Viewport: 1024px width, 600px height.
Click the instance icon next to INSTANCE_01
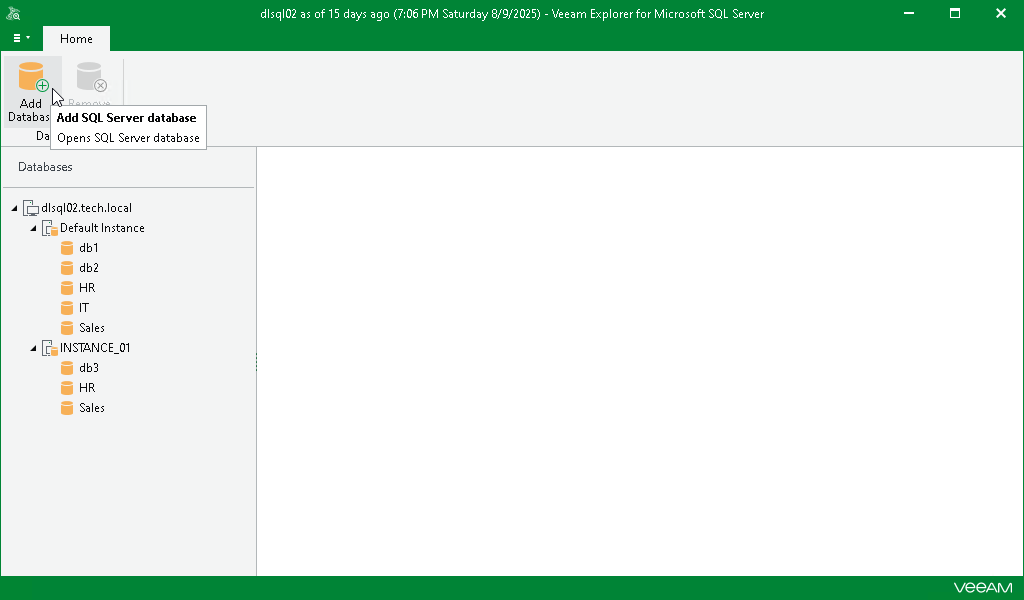48,347
